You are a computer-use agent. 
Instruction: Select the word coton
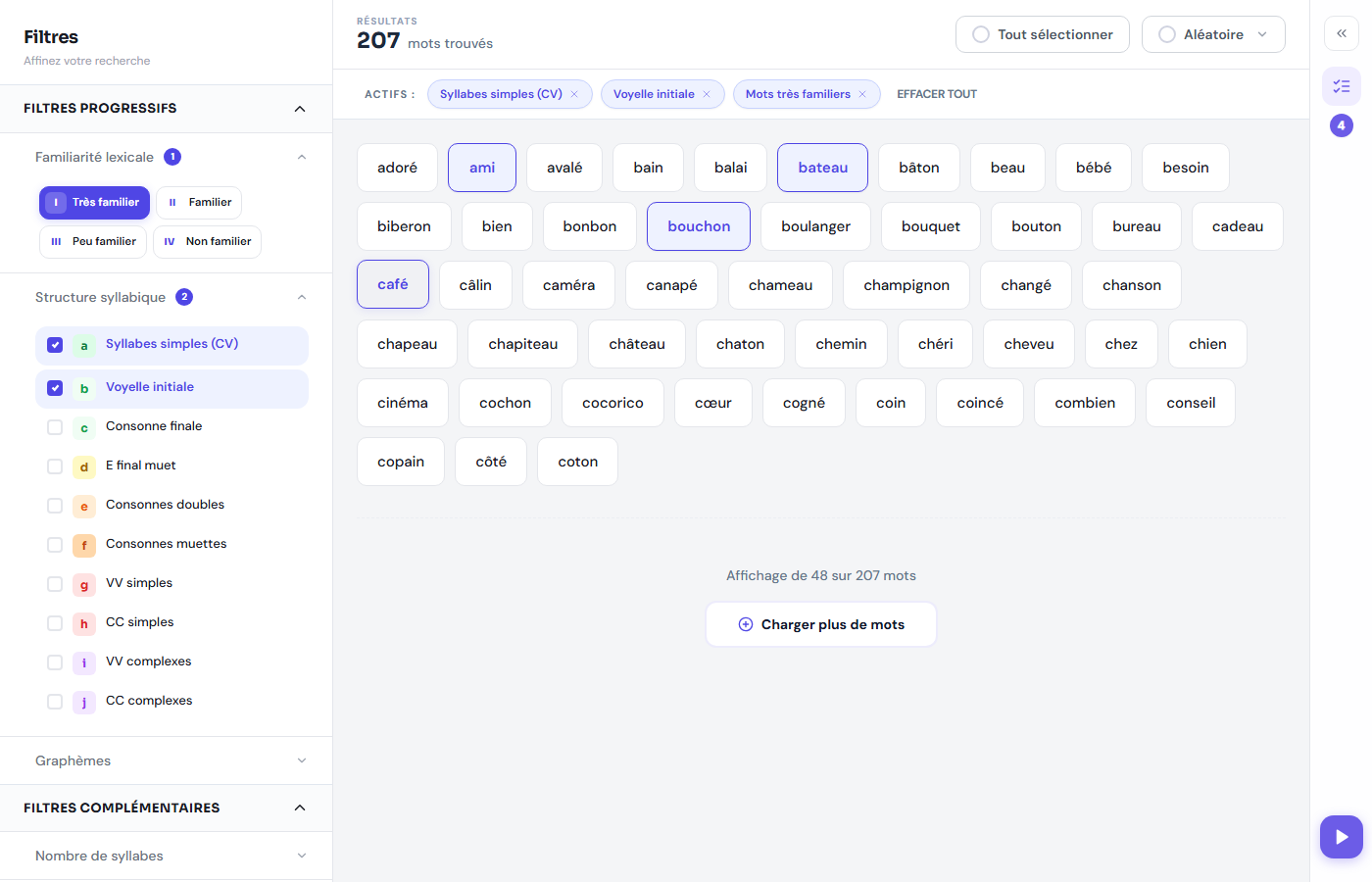578,462
